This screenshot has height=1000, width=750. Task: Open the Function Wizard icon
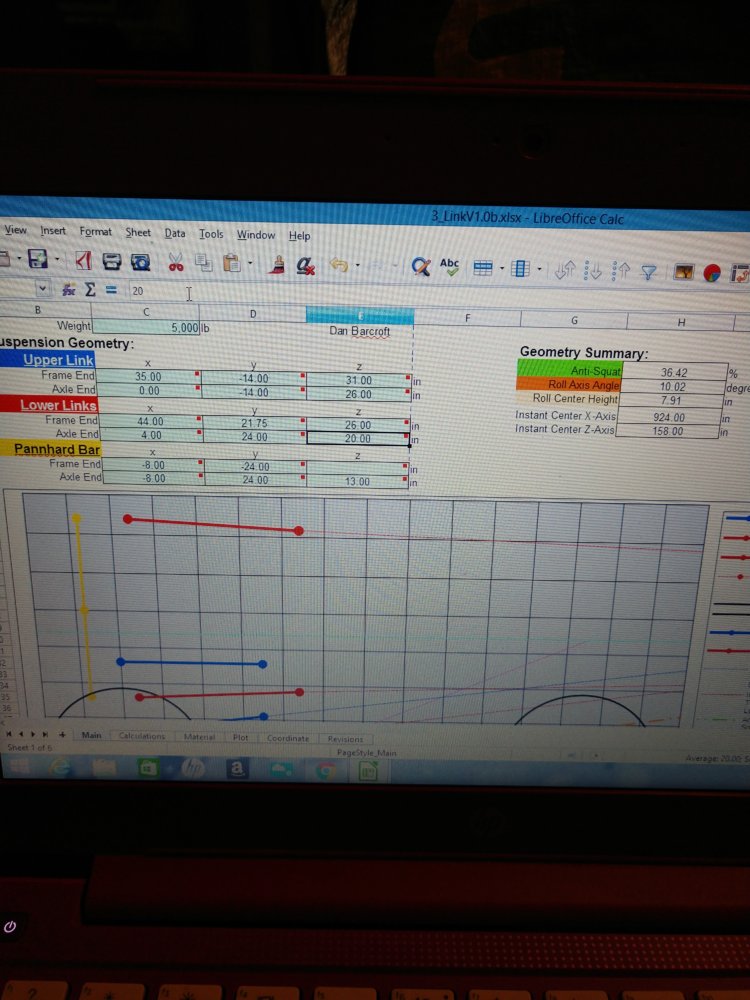click(69, 291)
